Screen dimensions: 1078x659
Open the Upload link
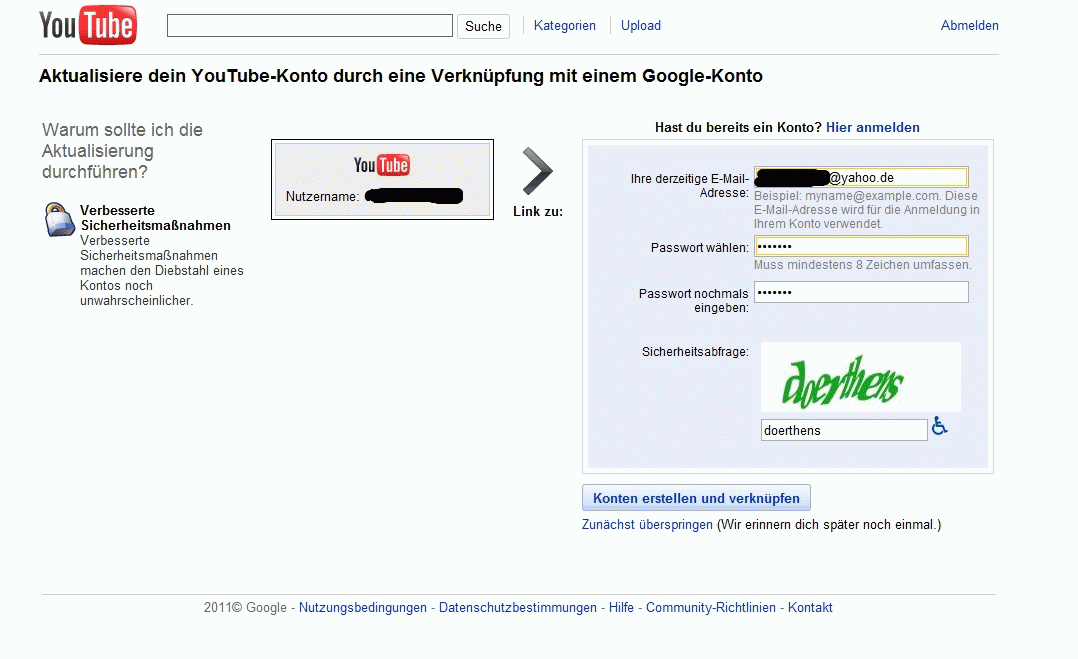point(641,25)
